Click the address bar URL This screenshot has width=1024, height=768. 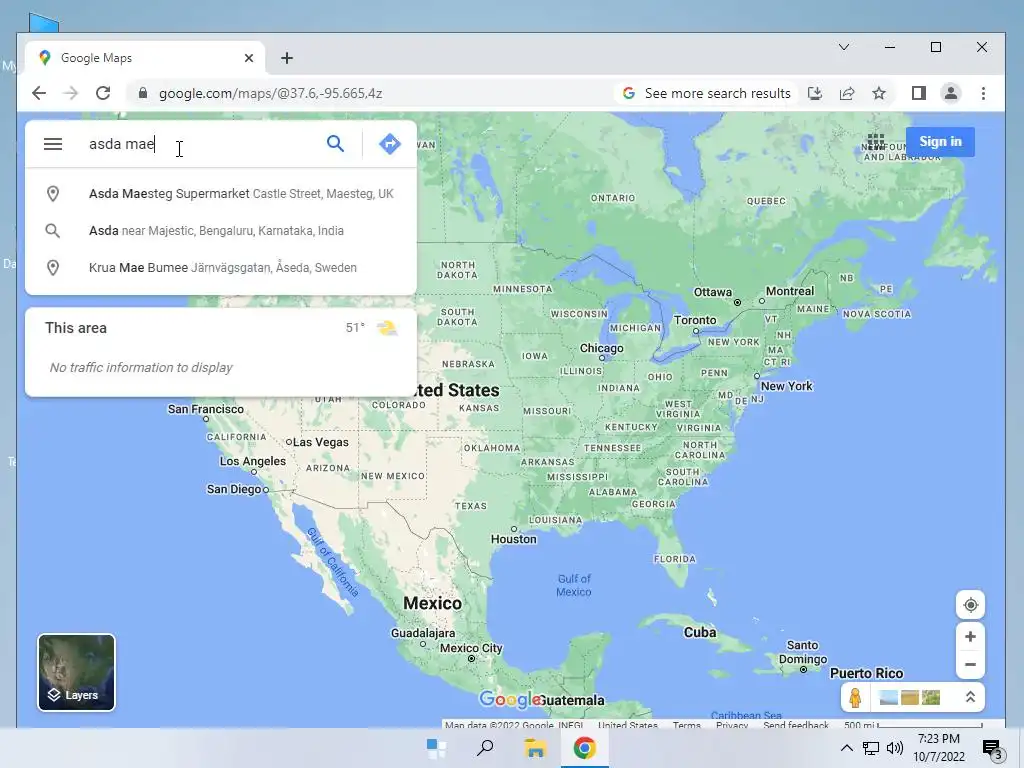[x=270, y=93]
